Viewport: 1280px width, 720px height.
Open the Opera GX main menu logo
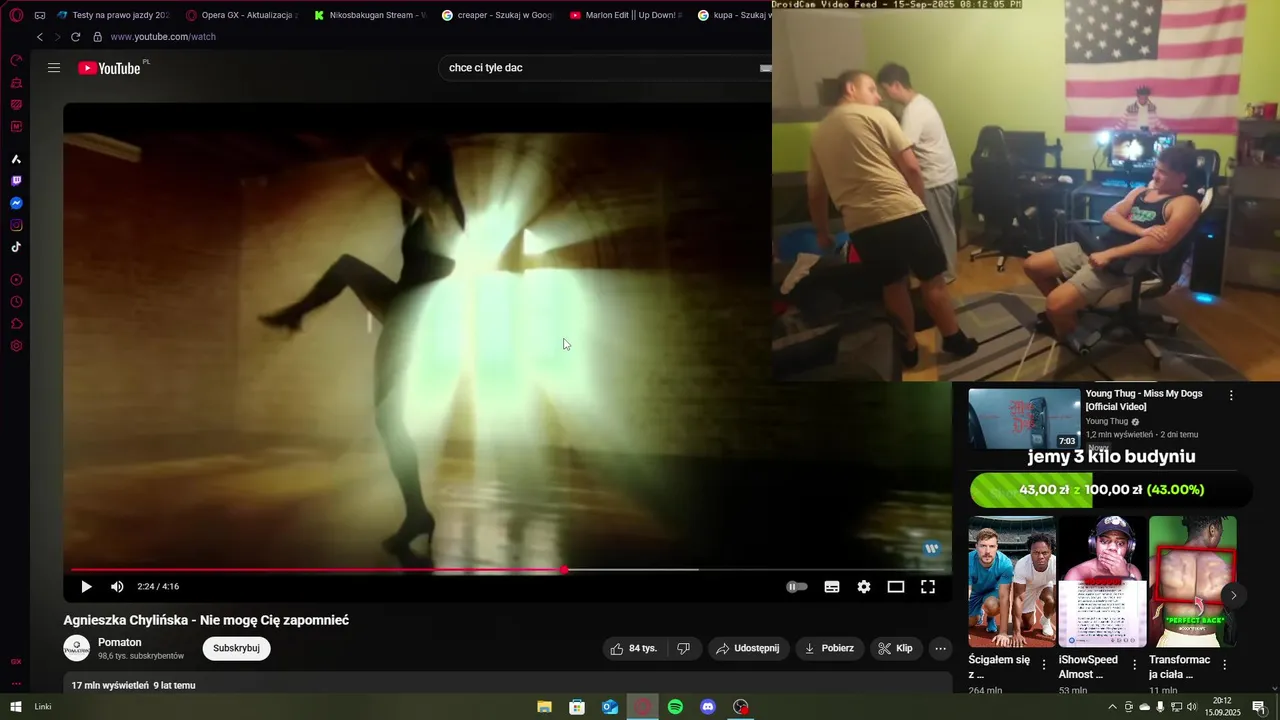[16, 15]
